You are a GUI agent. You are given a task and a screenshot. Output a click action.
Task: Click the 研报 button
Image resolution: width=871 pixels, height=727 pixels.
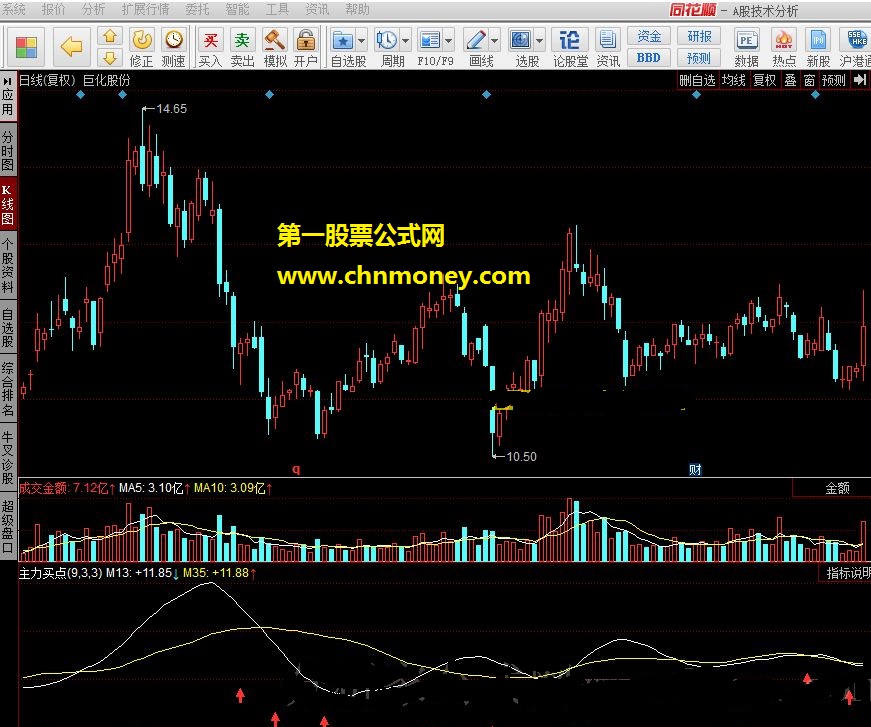pyautogui.click(x=699, y=36)
